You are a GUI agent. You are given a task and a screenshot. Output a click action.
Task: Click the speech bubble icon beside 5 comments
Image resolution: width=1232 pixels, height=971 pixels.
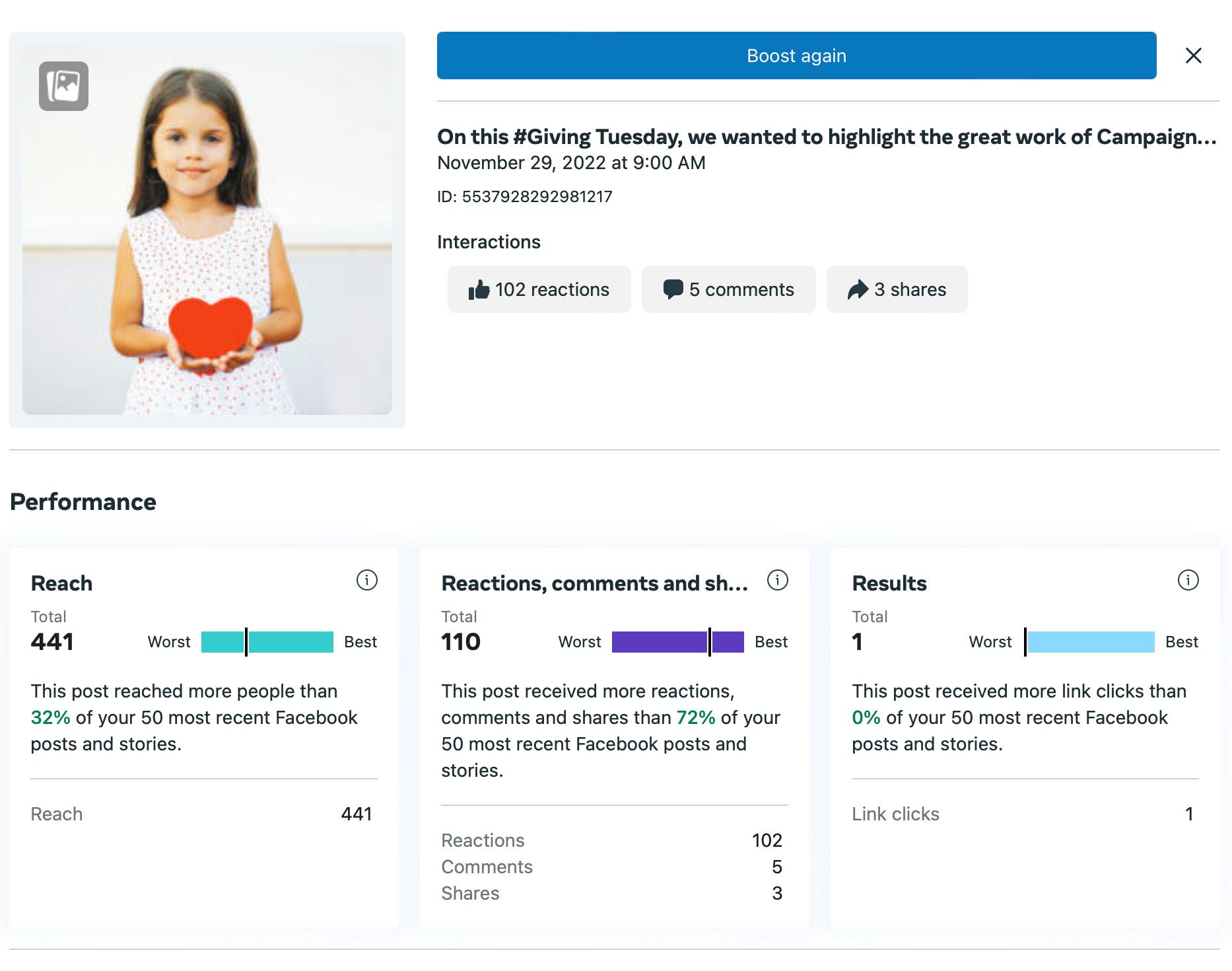coord(673,289)
